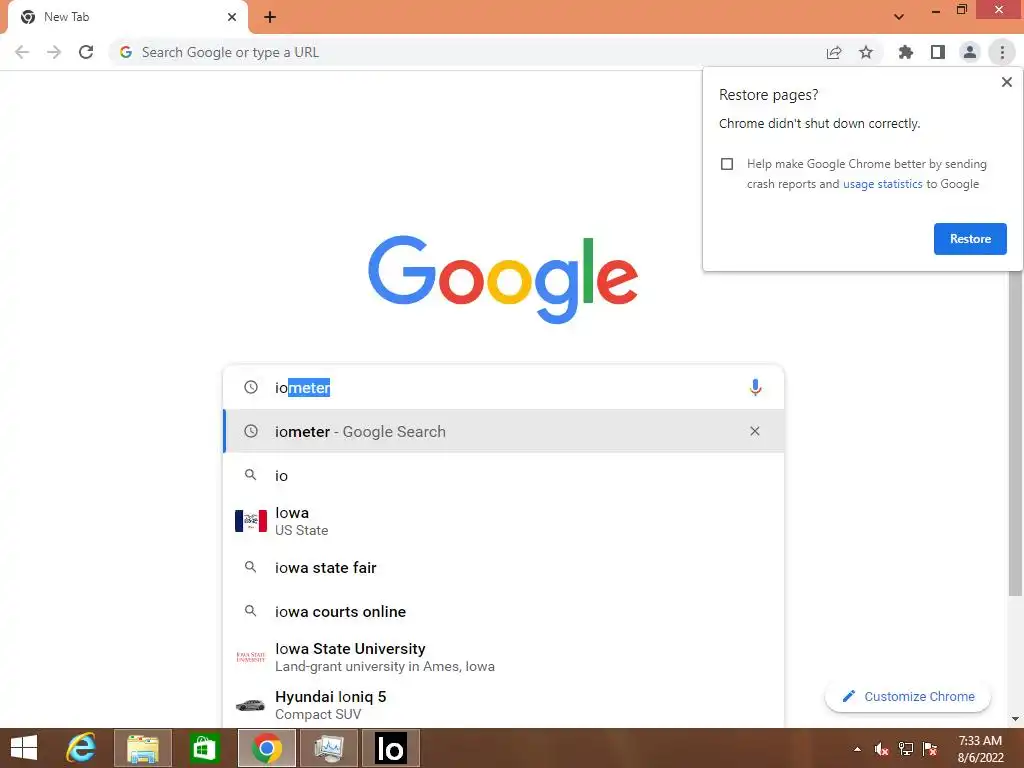Open the side panel icon
This screenshot has height=768, width=1024.
coord(938,52)
